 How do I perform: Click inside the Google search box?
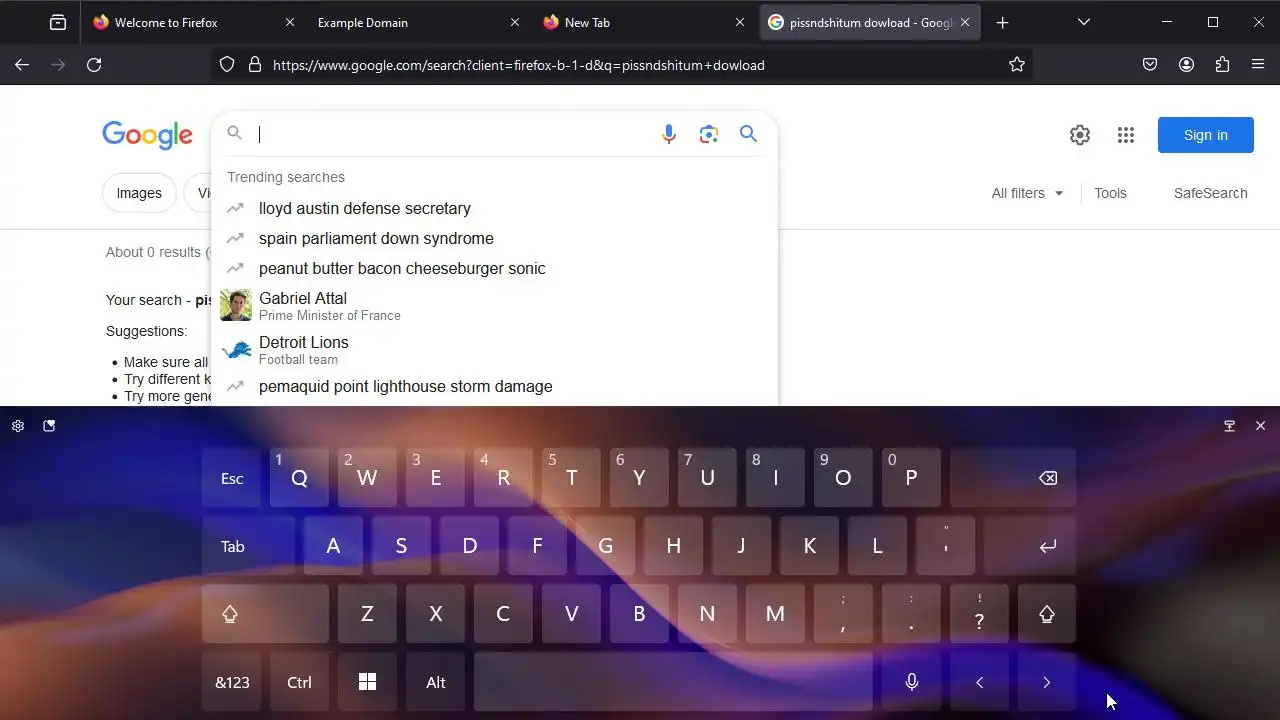pyautogui.click(x=450, y=134)
